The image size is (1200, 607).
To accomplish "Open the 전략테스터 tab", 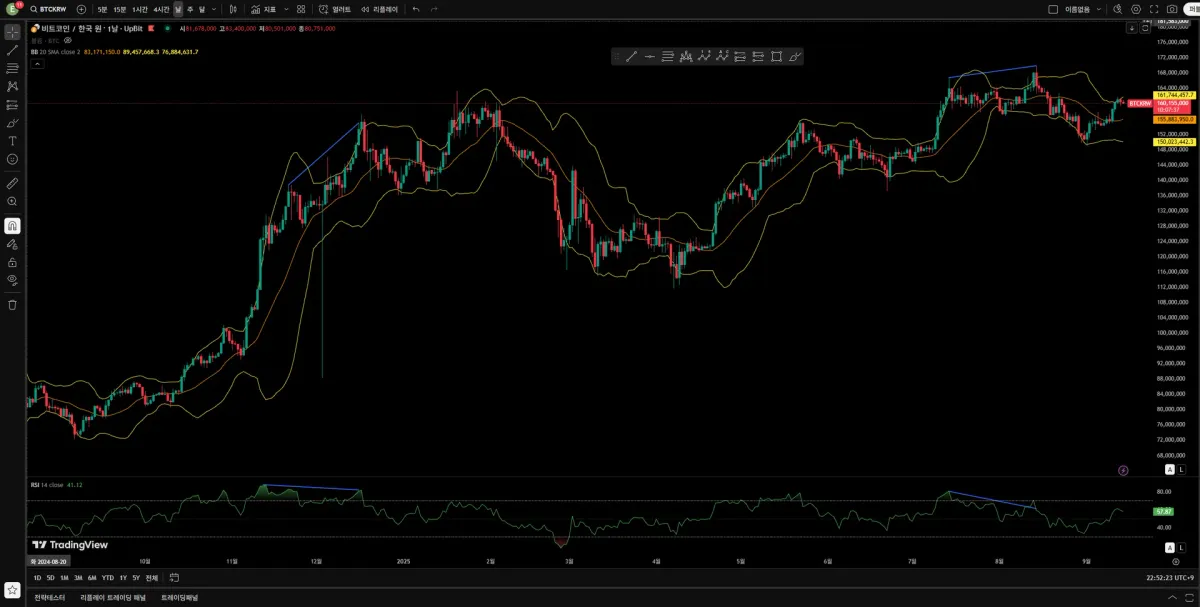I will coord(49,597).
